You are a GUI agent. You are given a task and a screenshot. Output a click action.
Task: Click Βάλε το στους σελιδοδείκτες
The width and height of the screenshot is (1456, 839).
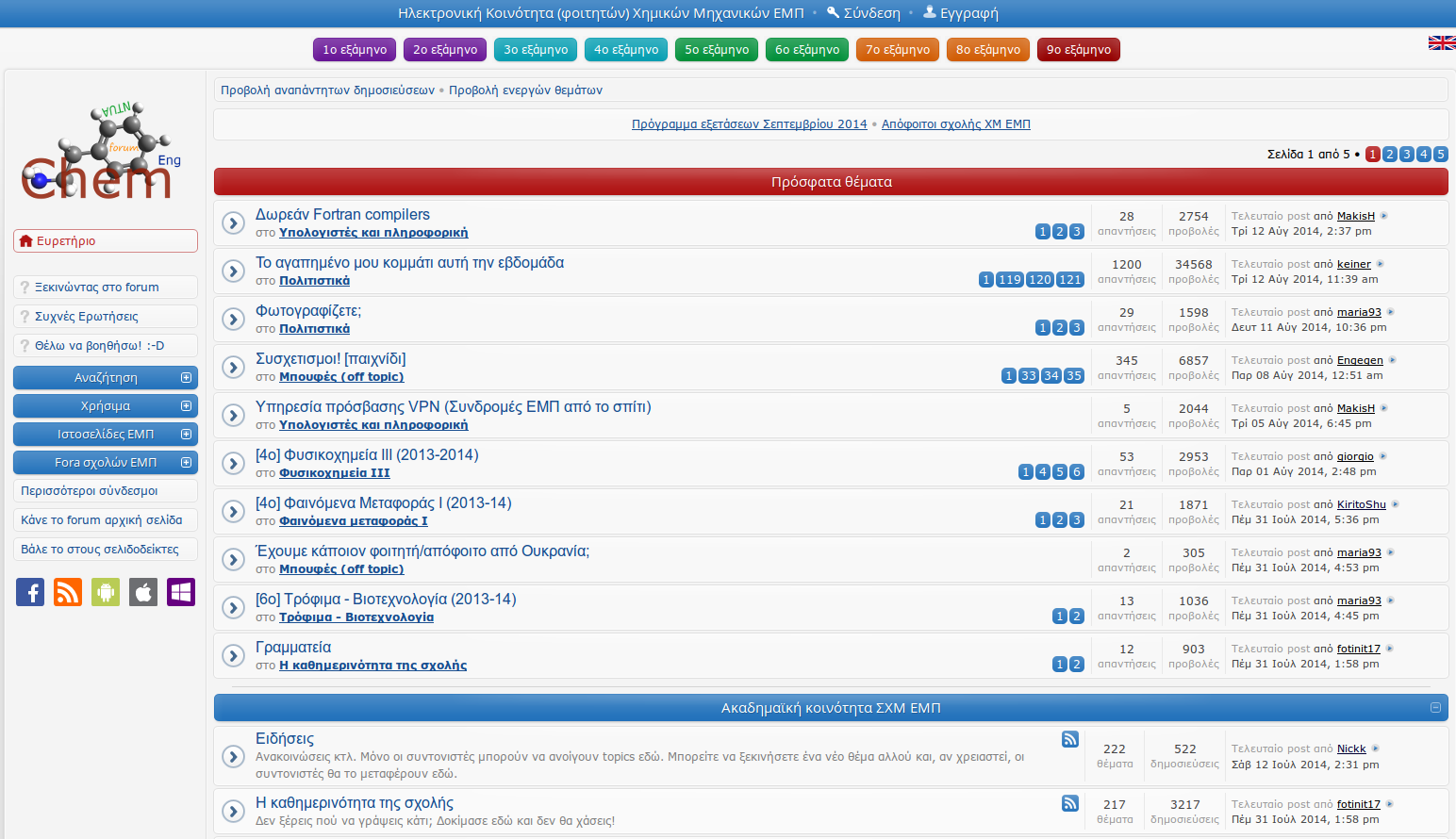point(106,549)
